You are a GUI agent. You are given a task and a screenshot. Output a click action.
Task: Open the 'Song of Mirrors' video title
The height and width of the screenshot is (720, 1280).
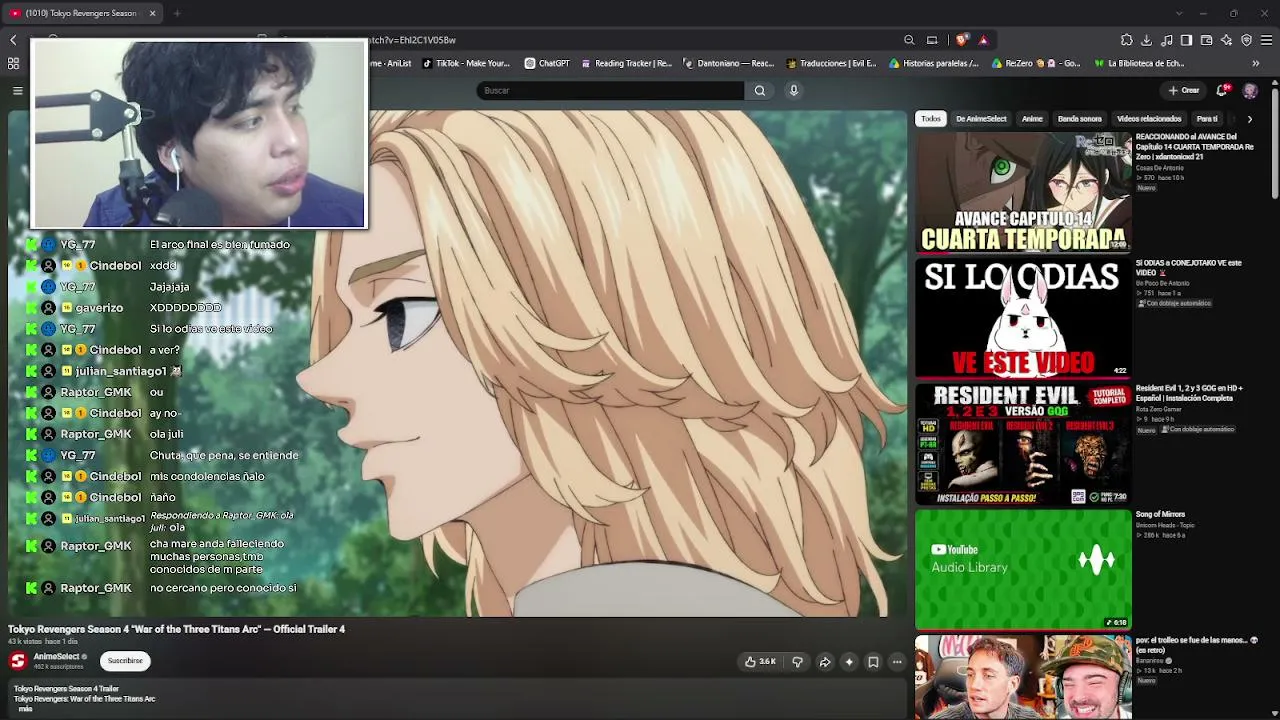pyautogui.click(x=1160, y=514)
